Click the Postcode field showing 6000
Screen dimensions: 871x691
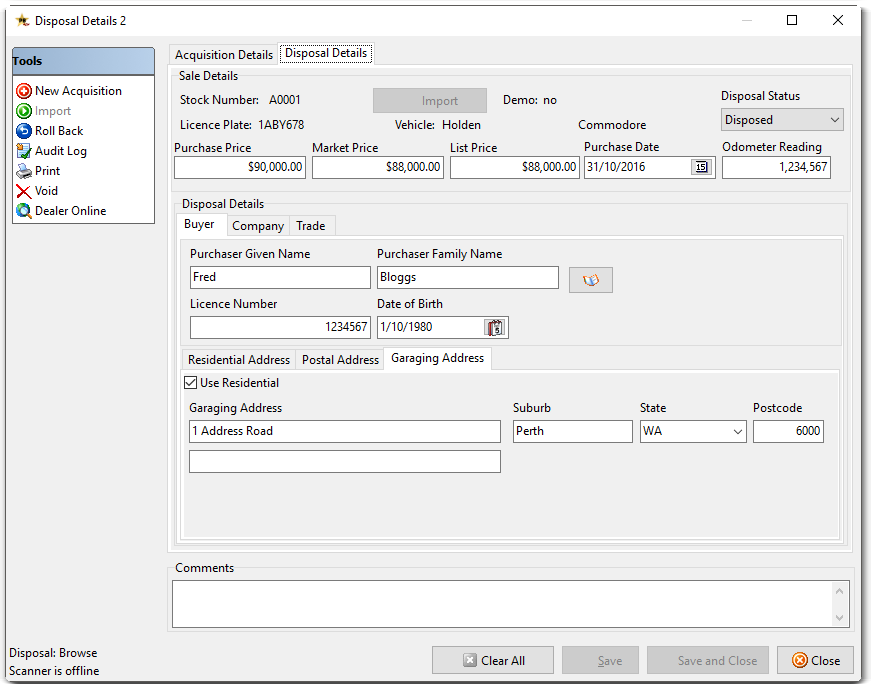tap(788, 431)
